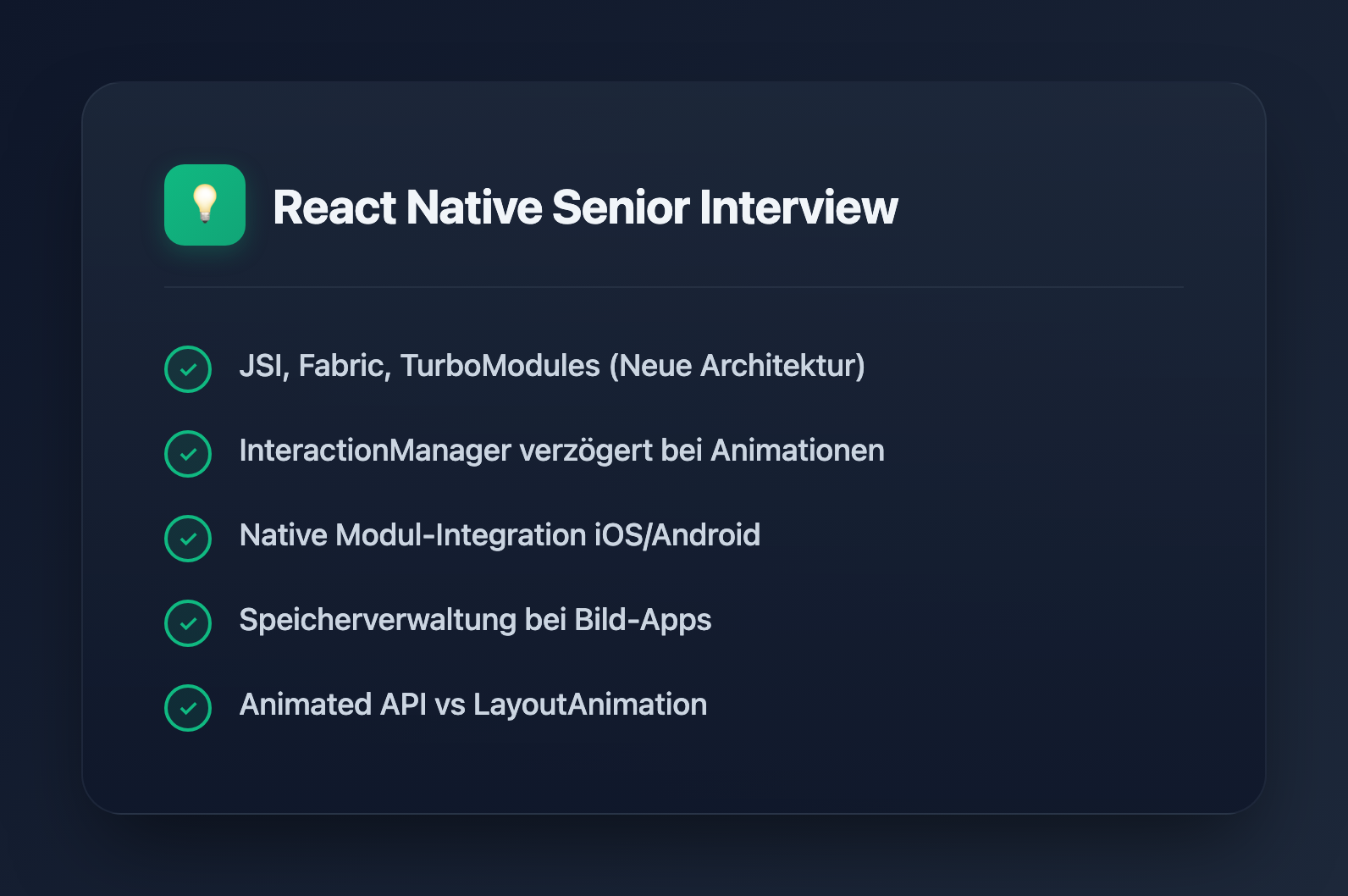This screenshot has width=1348, height=896.
Task: Select text InteractionManager verzögert bei Animationen
Action: click(x=562, y=451)
